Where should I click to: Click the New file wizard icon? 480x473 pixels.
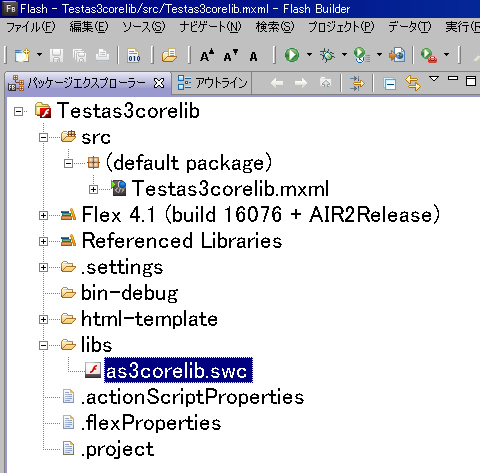click(x=22, y=55)
